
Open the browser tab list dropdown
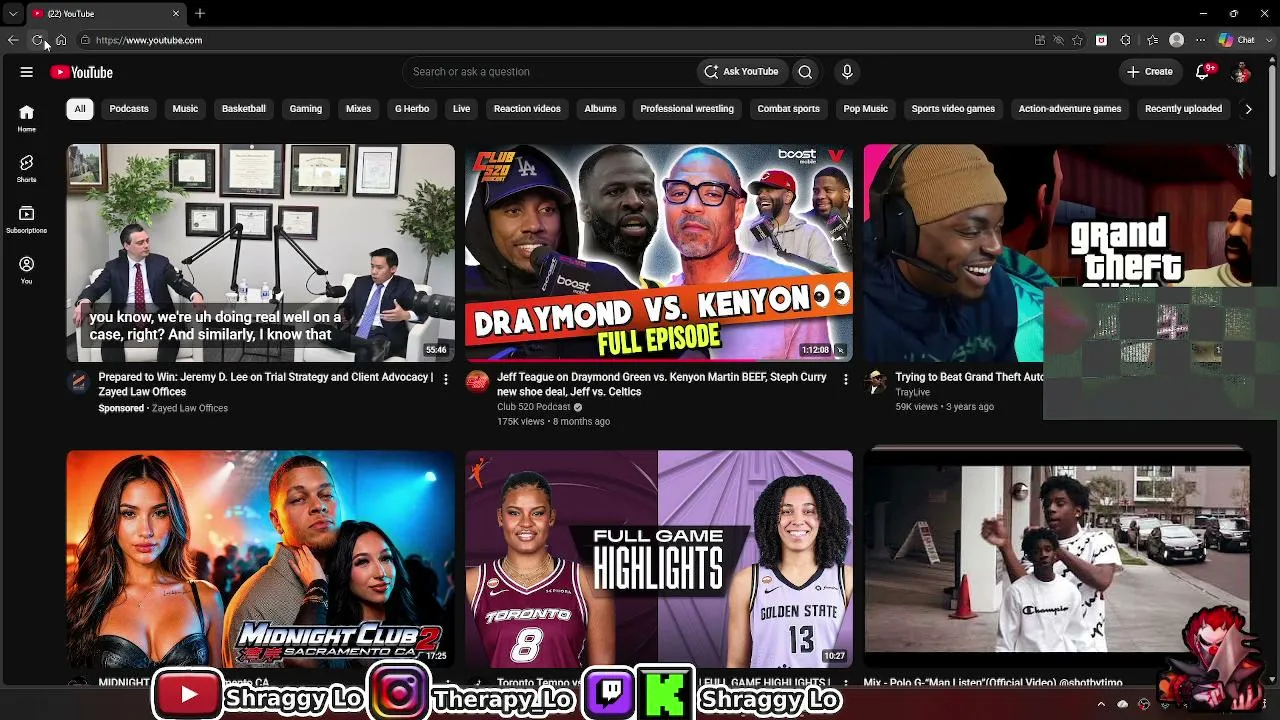pyautogui.click(x=13, y=13)
